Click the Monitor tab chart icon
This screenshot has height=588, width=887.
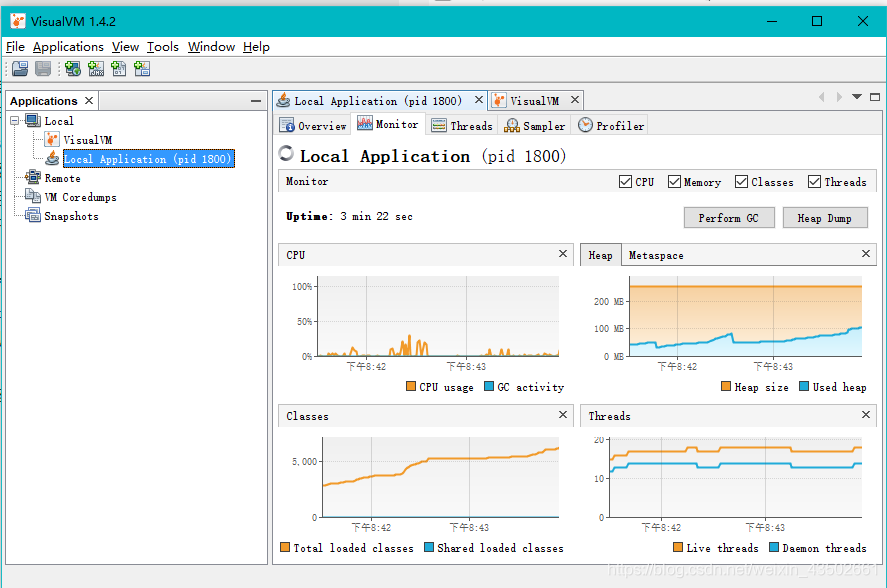(365, 123)
